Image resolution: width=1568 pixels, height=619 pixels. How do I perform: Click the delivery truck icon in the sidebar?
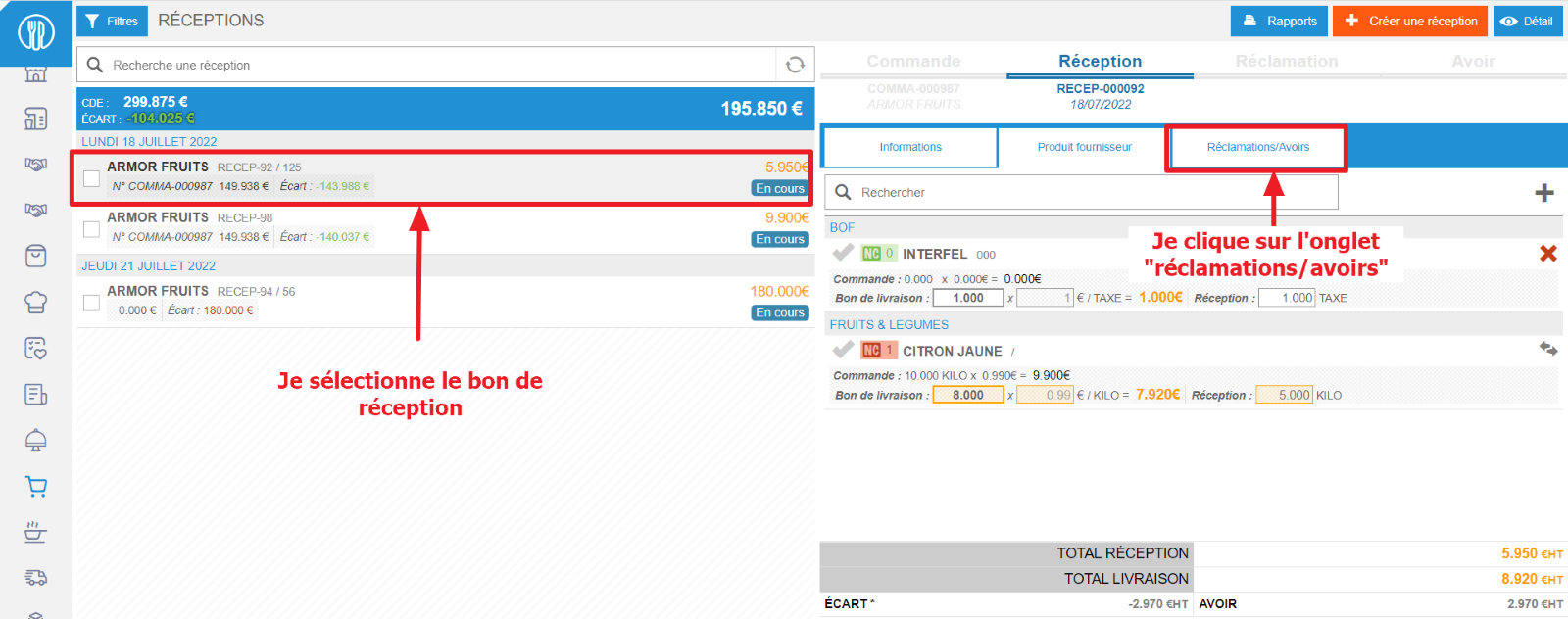(36, 578)
